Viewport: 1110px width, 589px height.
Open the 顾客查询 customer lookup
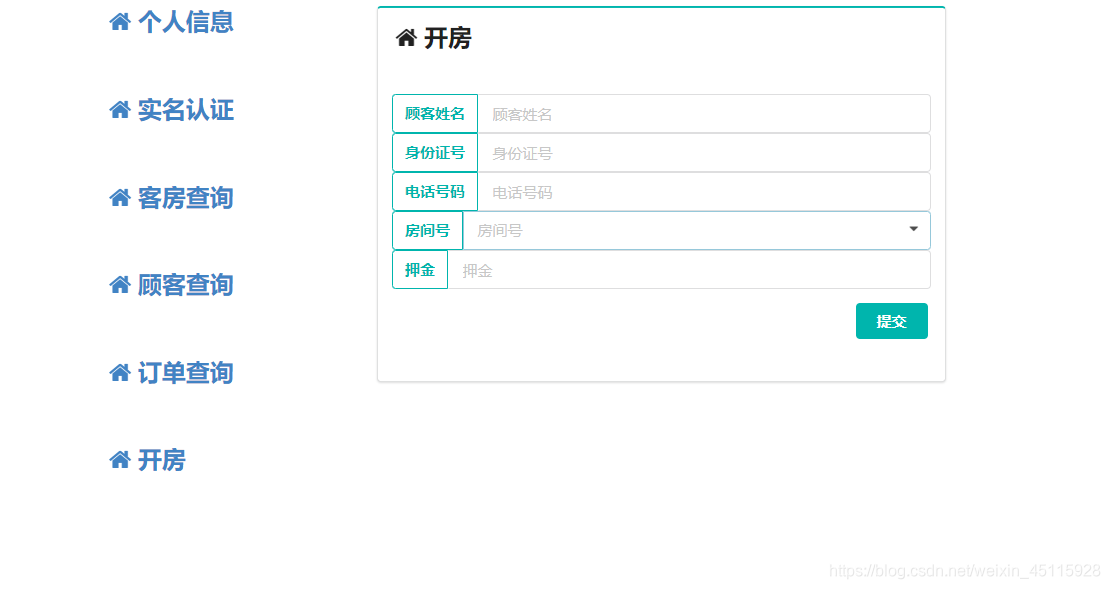coord(185,285)
